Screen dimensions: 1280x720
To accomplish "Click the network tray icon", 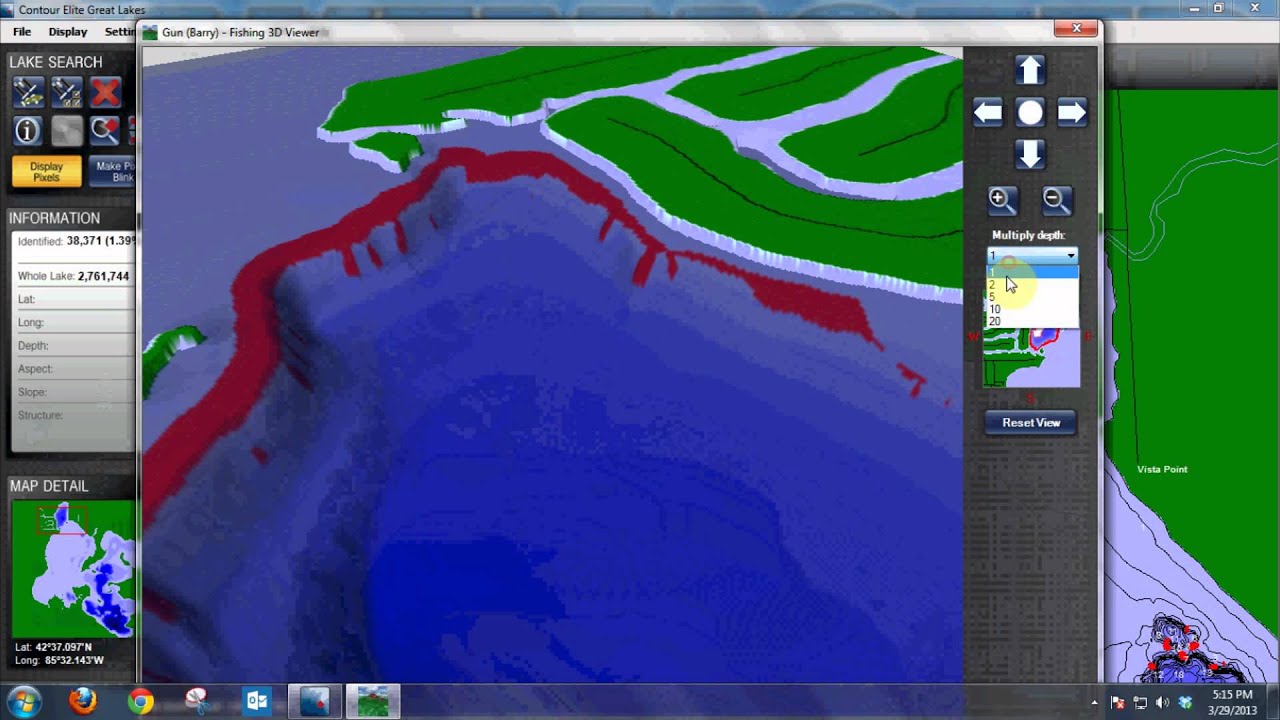I will 1140,703.
